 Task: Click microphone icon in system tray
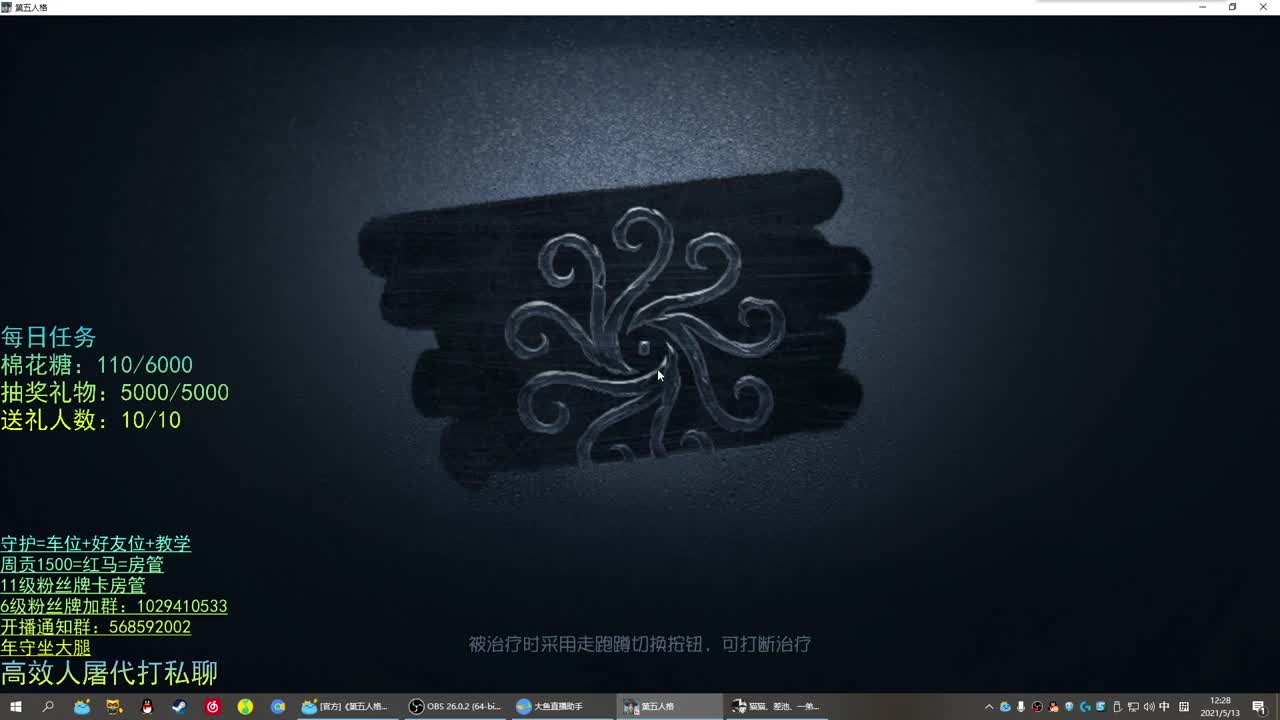coord(1021,707)
